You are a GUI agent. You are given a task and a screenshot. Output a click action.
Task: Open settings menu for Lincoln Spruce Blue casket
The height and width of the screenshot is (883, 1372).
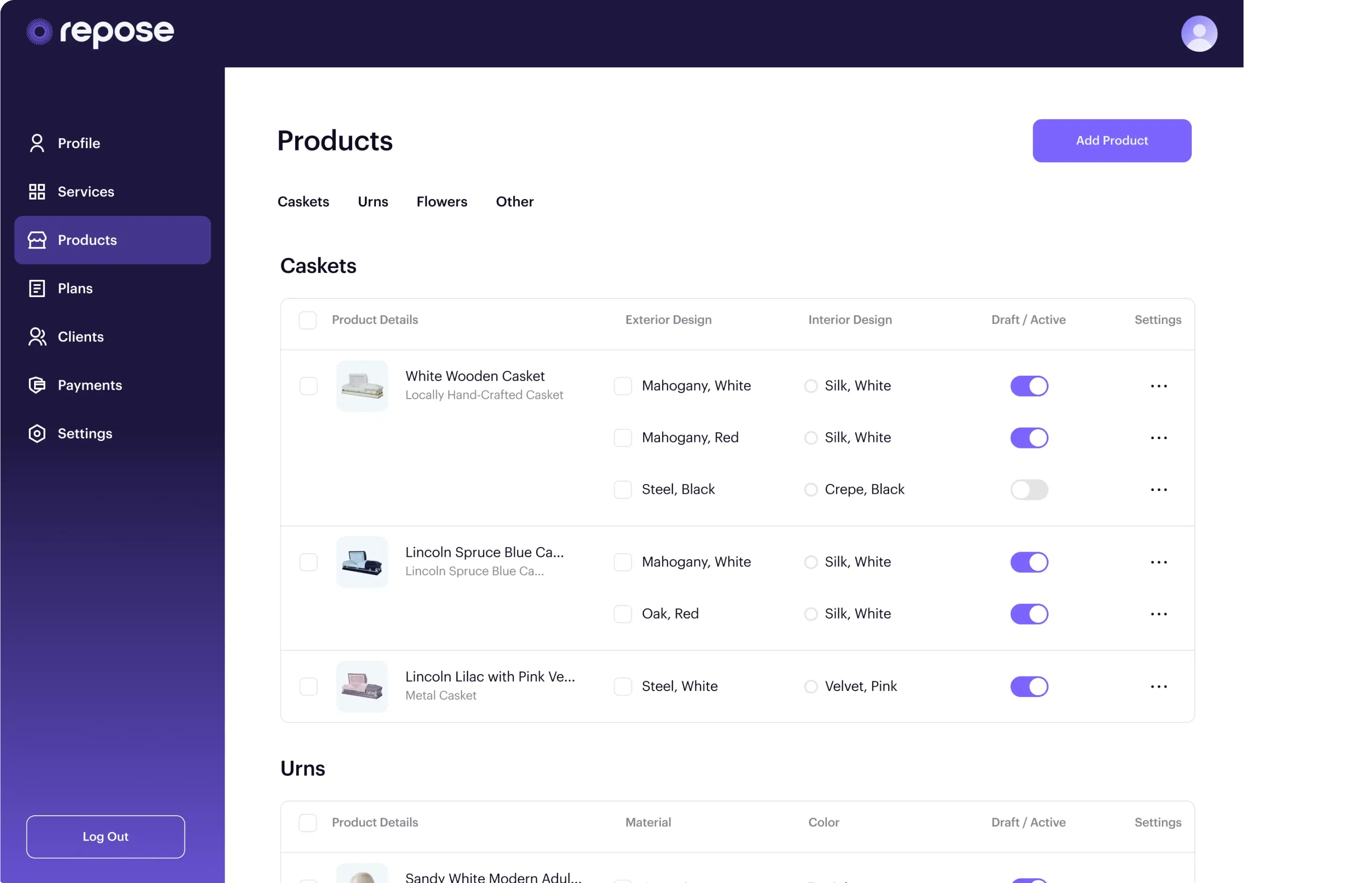click(1158, 561)
